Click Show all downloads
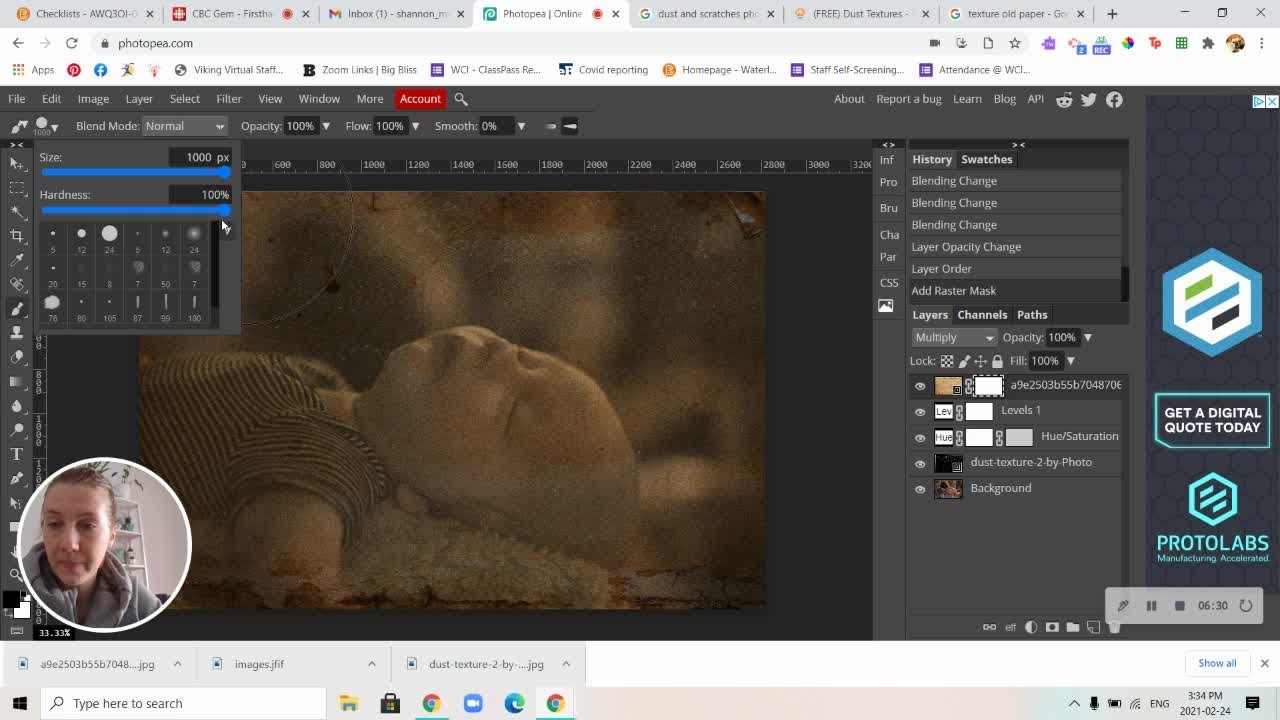1280x720 pixels. click(x=1217, y=663)
